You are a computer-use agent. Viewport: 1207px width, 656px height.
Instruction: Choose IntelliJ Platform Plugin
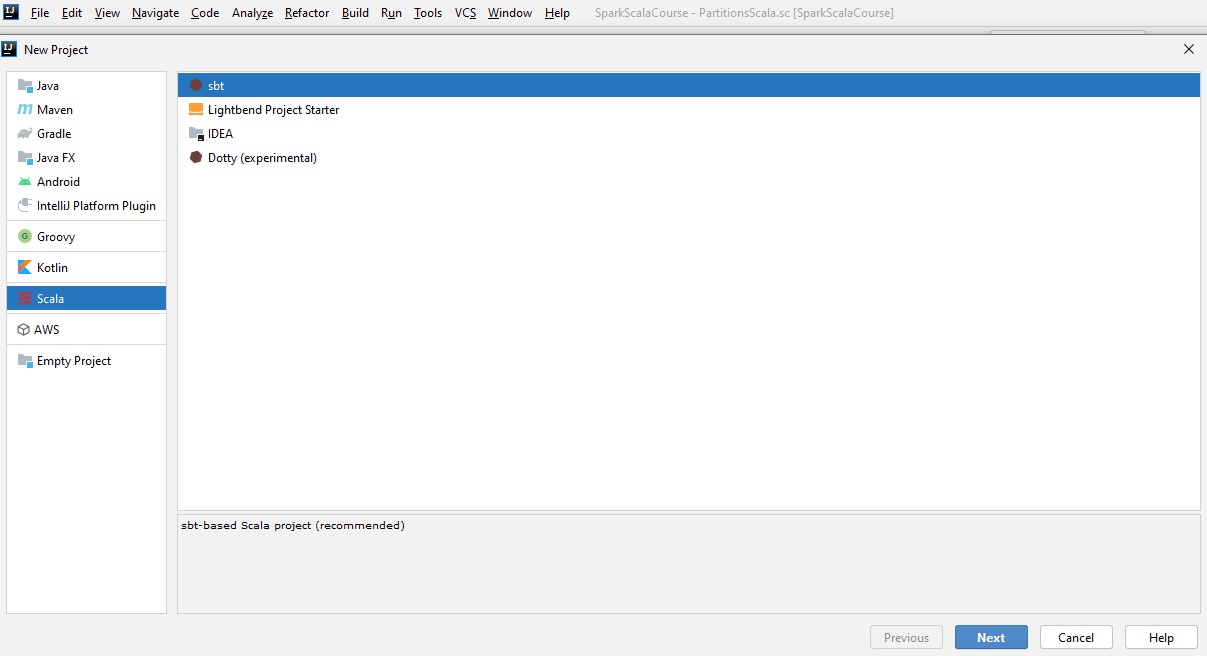tap(86, 206)
